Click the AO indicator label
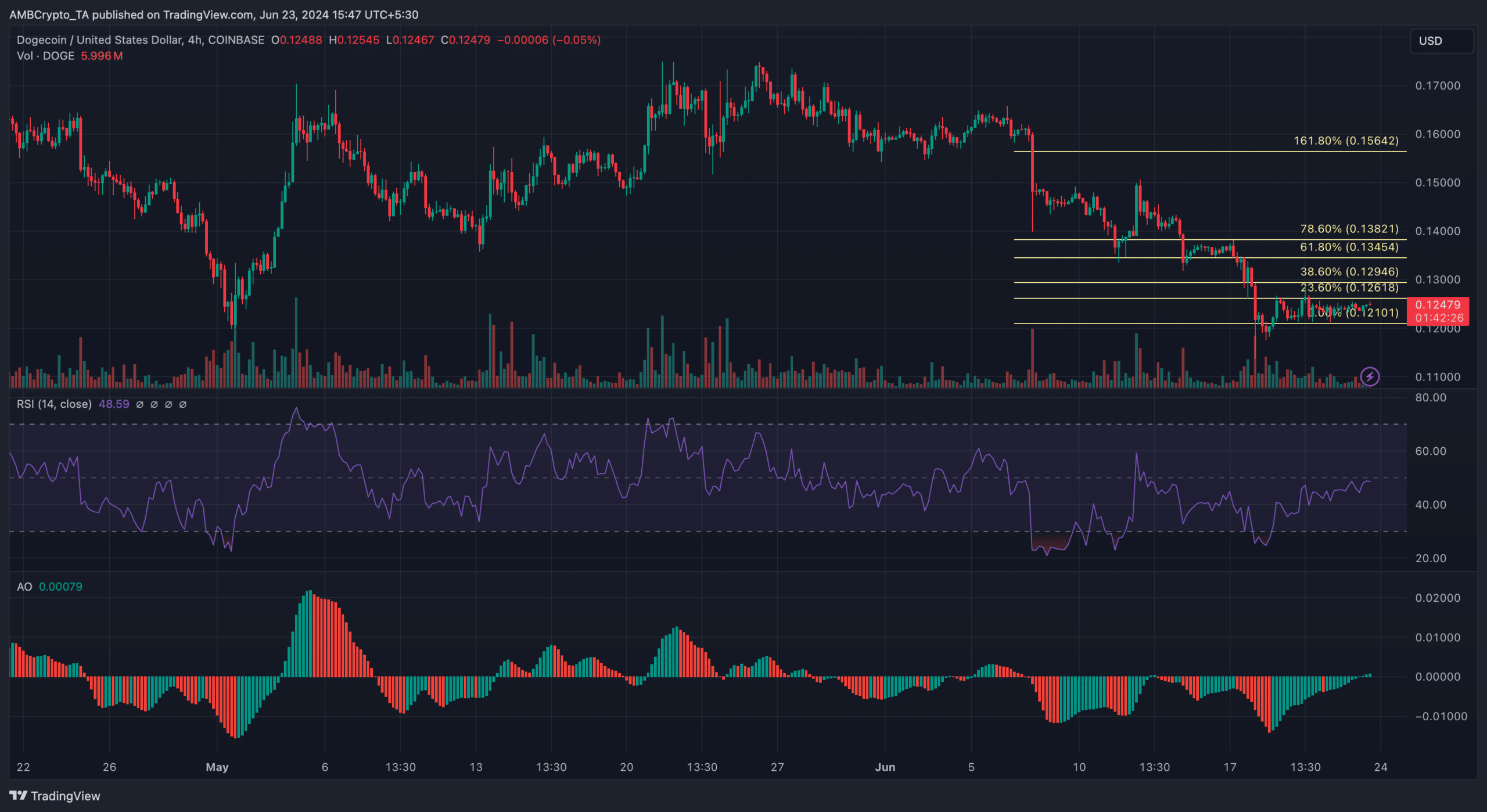This screenshot has width=1487, height=812. point(24,587)
